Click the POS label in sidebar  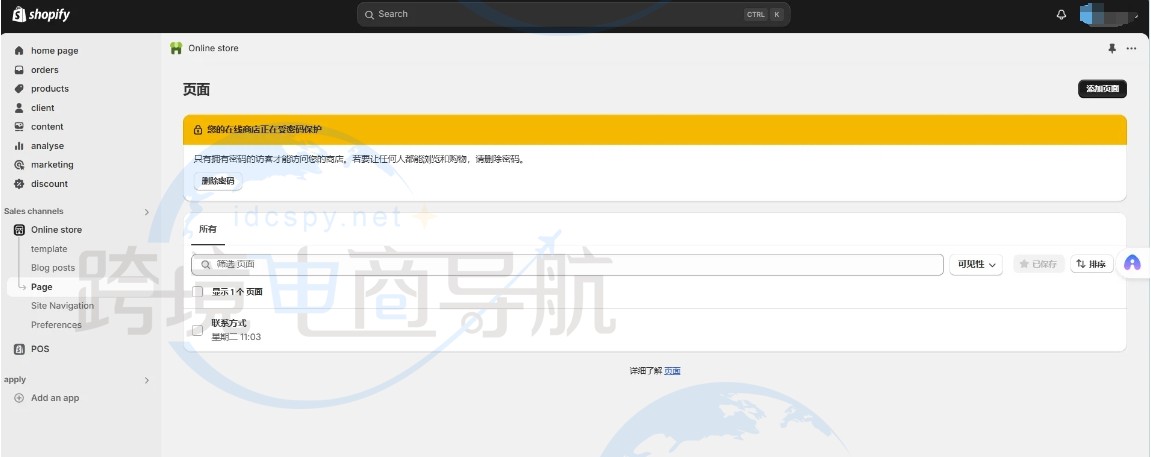(x=40, y=349)
